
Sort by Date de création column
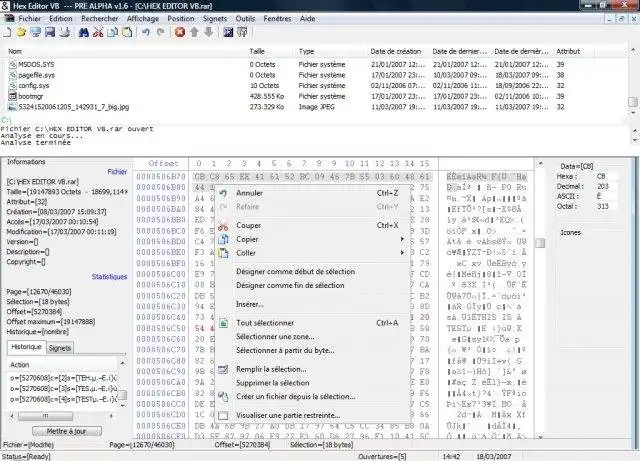[399, 51]
